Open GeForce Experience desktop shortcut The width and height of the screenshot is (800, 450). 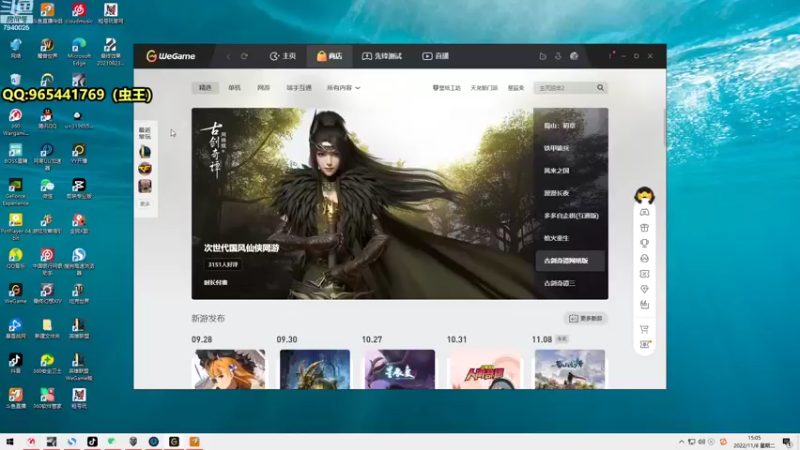pos(15,192)
